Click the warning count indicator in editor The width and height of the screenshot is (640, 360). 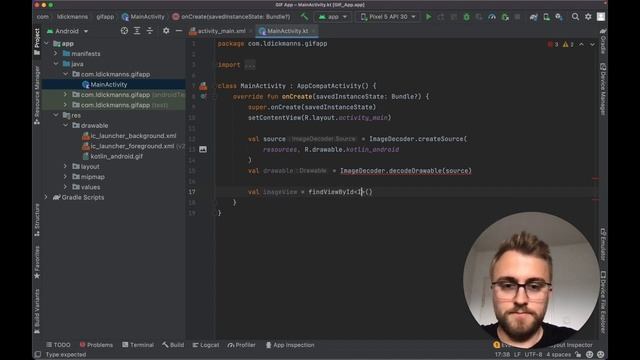click(x=569, y=44)
